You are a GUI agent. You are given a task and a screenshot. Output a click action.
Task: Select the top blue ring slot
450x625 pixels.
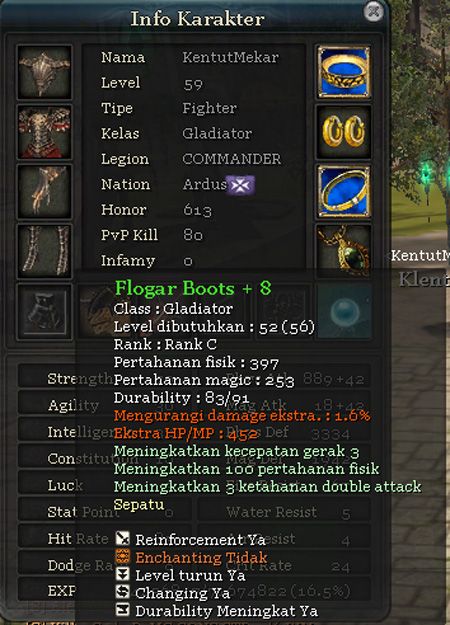[x=344, y=72]
